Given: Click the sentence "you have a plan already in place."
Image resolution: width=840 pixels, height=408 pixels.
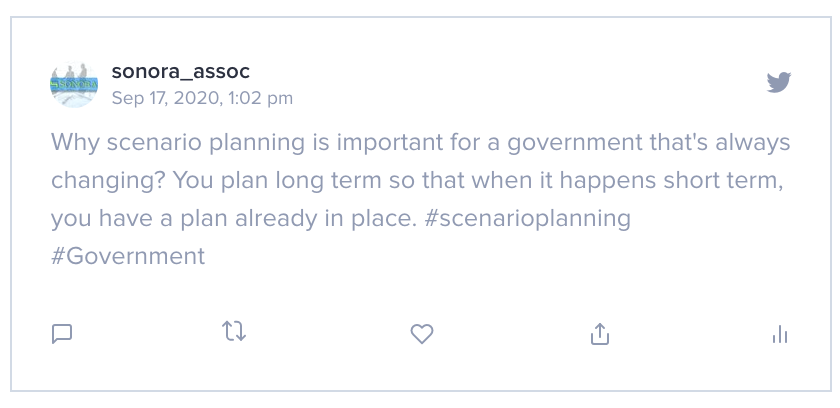Looking at the screenshot, I should pos(234,219).
